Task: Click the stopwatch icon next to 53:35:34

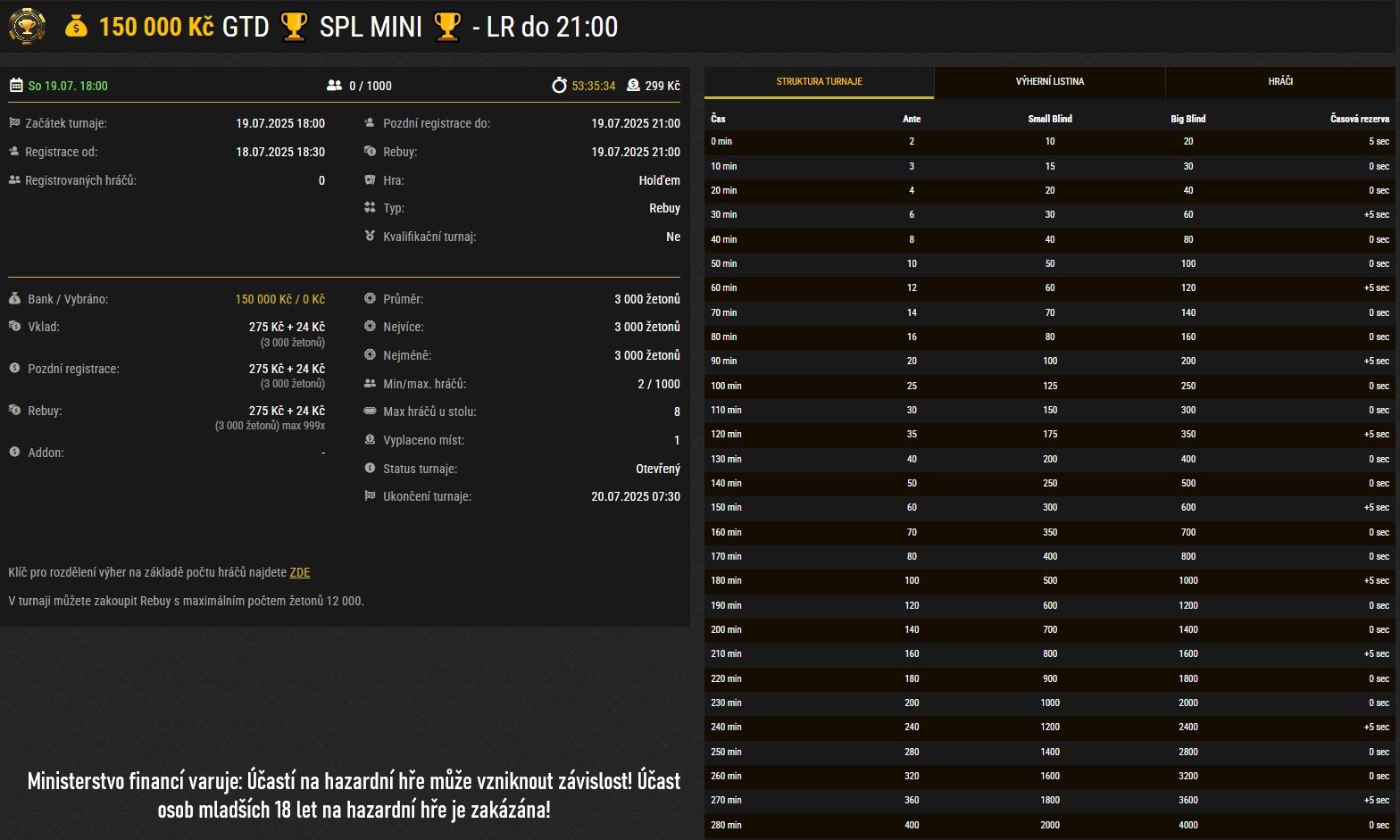Action: point(559,86)
